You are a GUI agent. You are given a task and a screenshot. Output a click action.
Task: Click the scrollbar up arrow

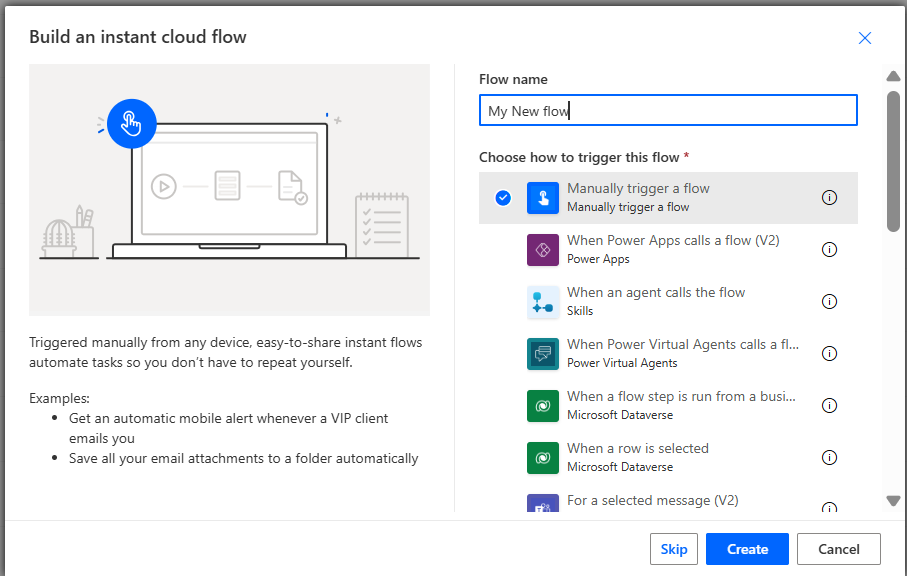(x=894, y=76)
